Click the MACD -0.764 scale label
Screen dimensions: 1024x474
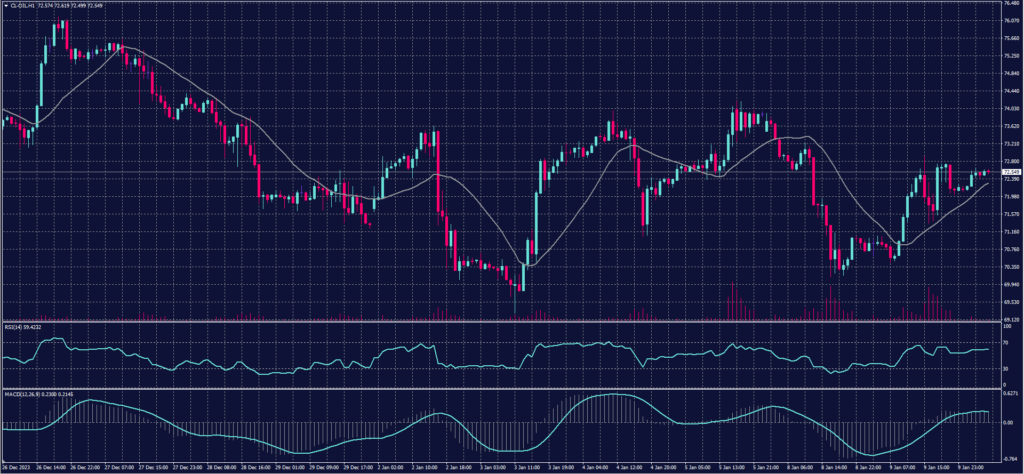coord(1010,457)
